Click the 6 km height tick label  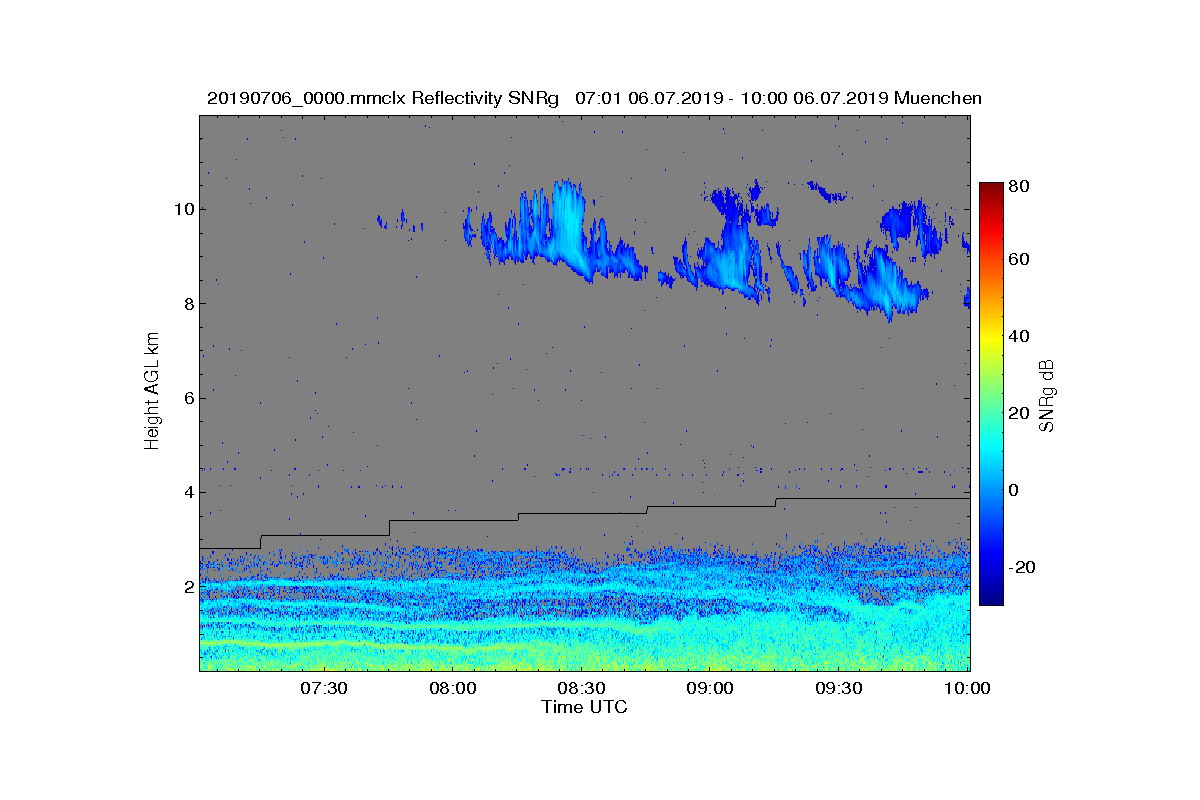point(187,398)
